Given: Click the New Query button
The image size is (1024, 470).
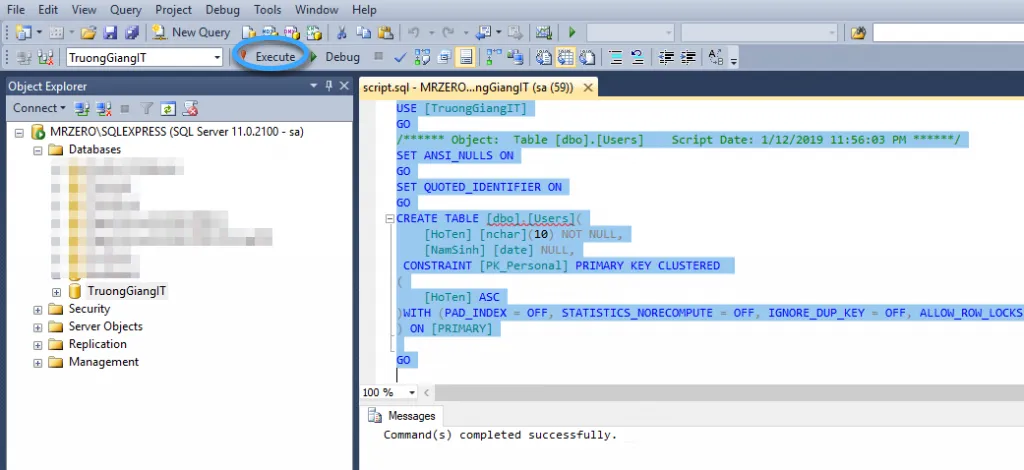Looking at the screenshot, I should click(191, 32).
